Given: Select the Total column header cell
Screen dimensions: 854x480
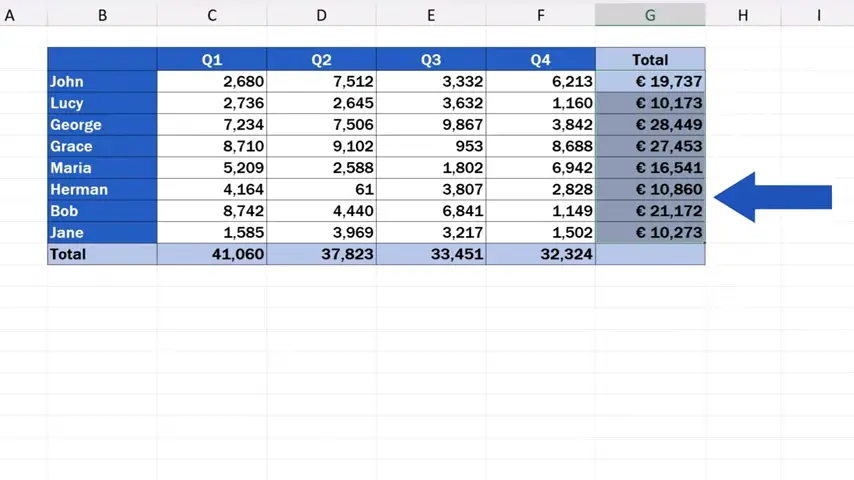Looking at the screenshot, I should tap(650, 60).
